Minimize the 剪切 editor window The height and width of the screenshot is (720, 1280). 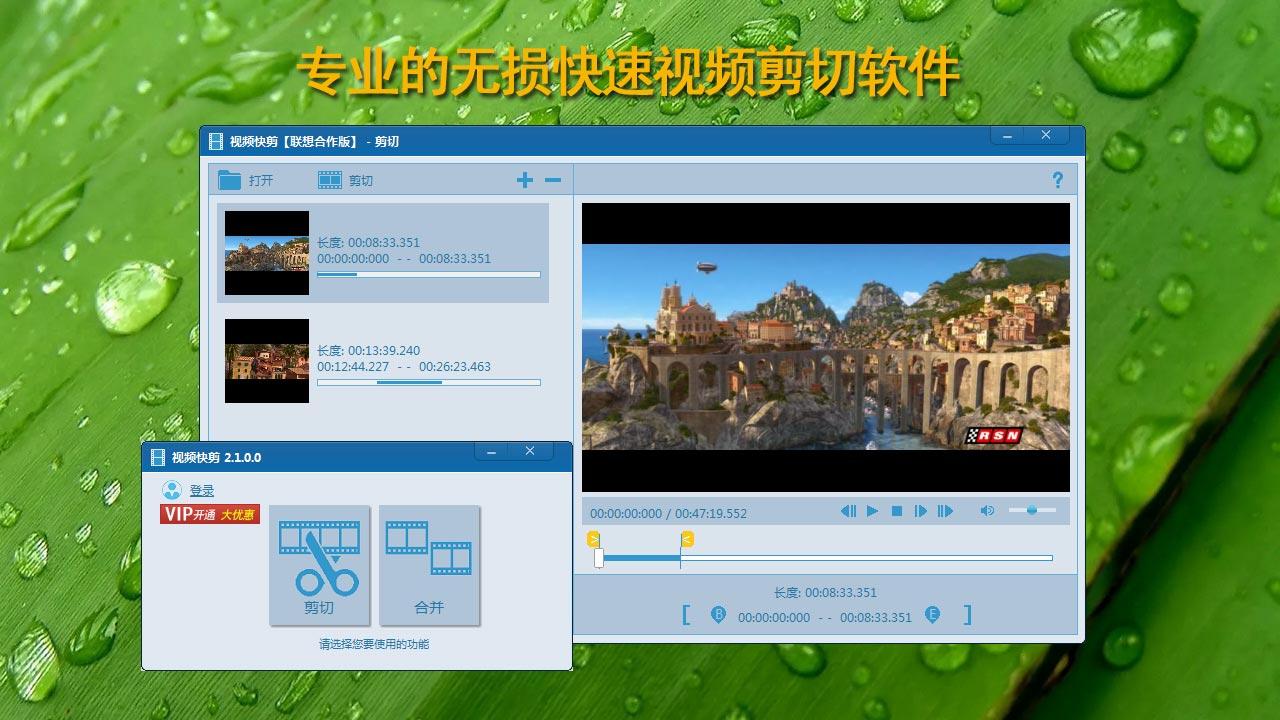1007,136
